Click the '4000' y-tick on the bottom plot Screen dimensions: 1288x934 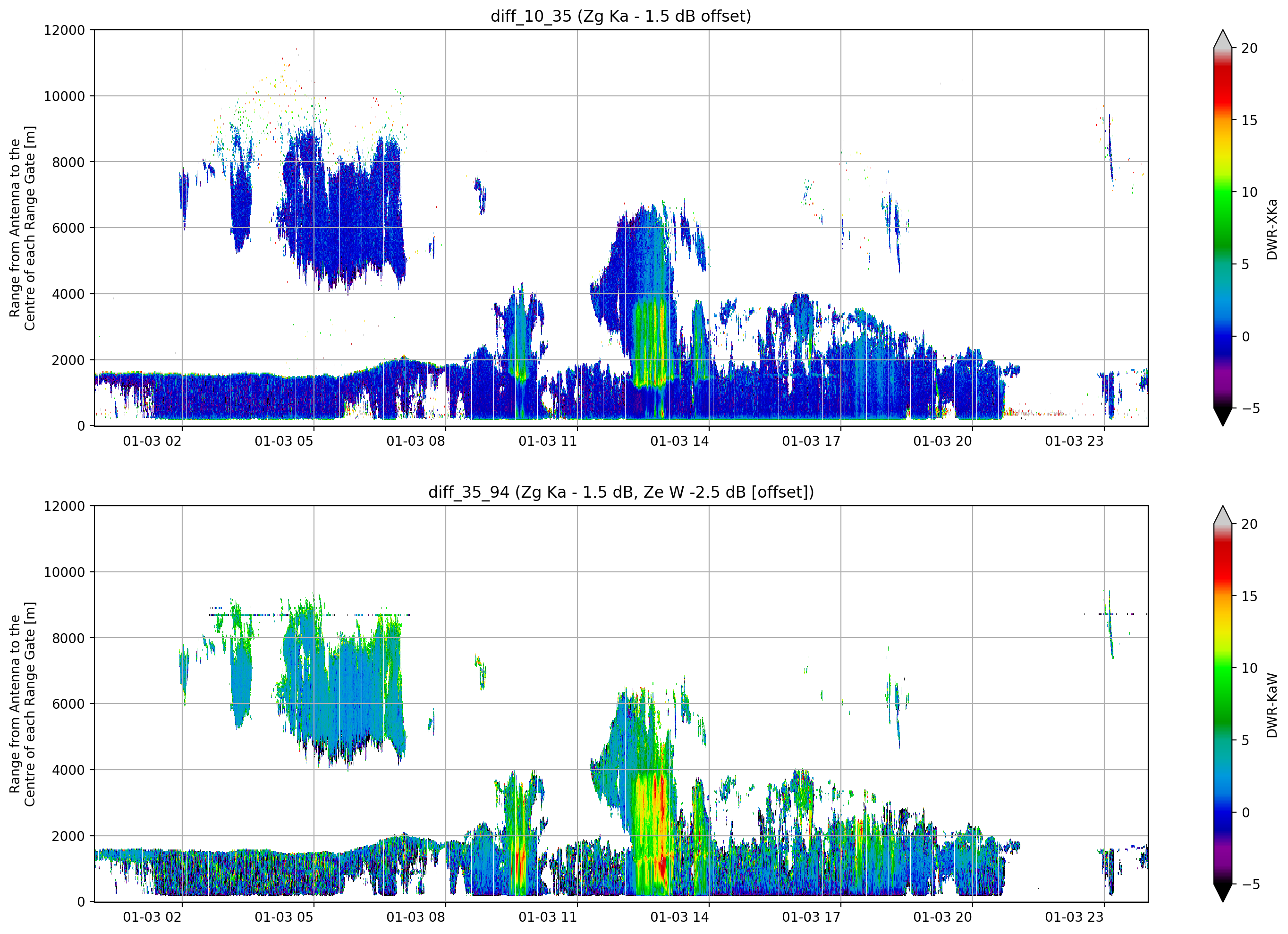click(x=68, y=770)
